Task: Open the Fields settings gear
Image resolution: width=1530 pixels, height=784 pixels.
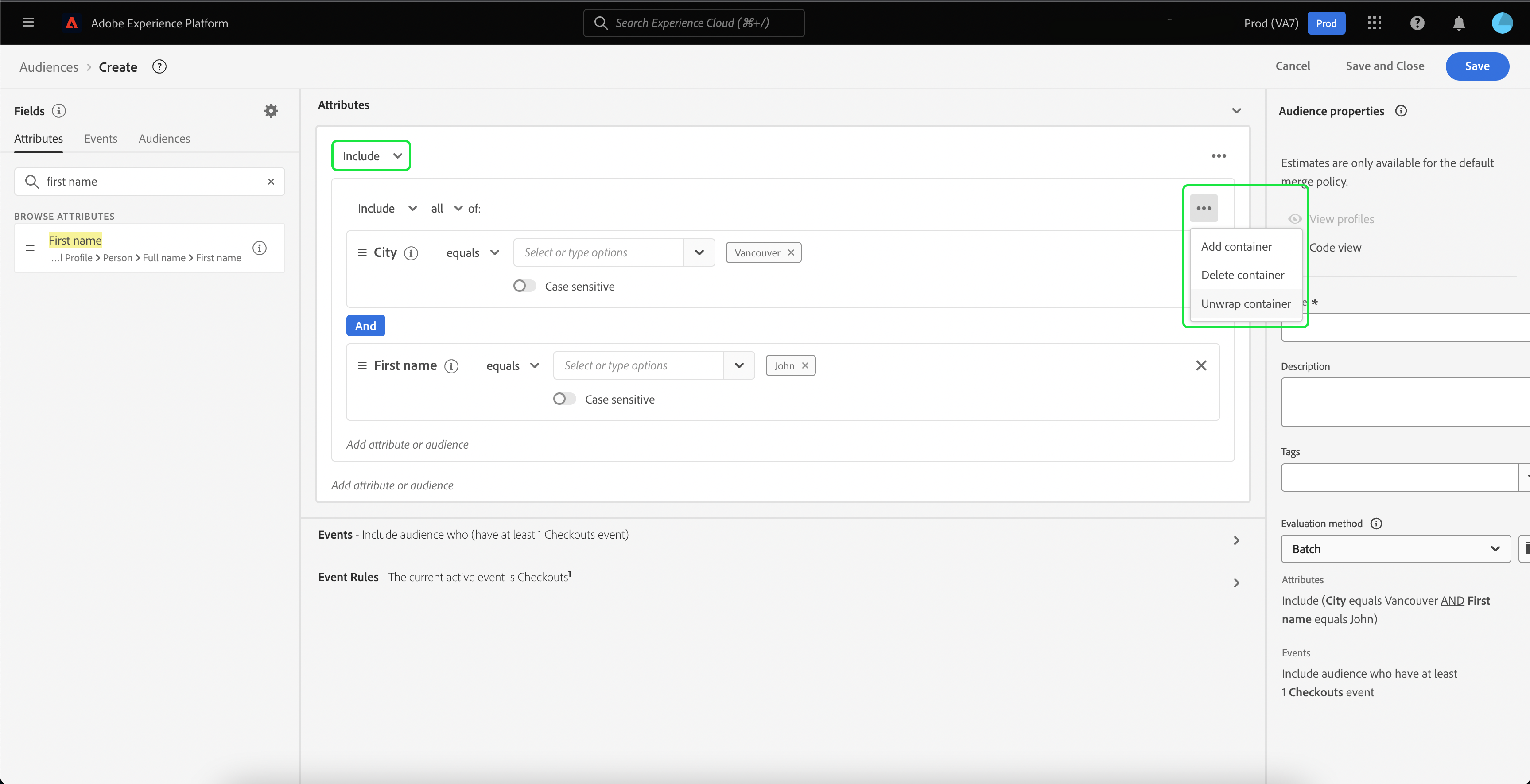Action: click(x=271, y=110)
